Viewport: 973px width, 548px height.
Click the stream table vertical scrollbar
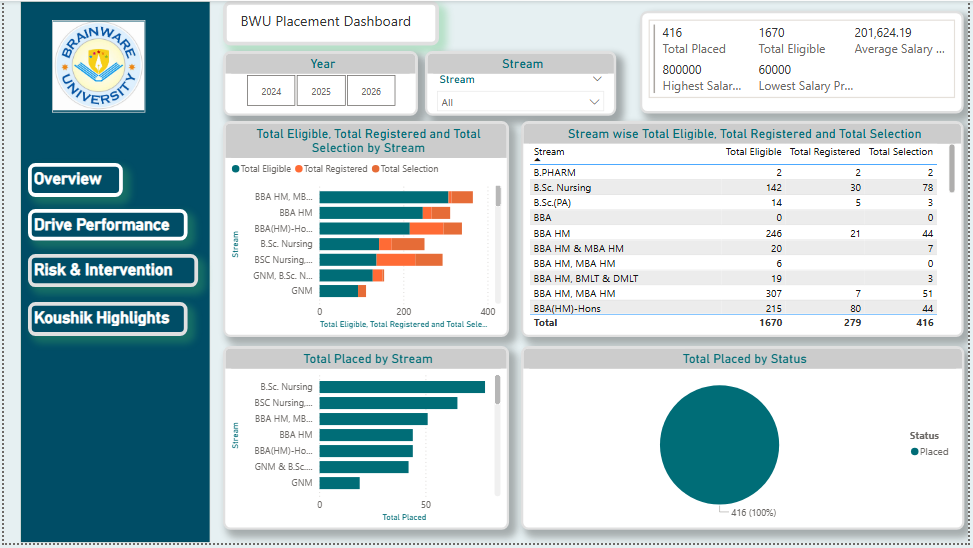point(952,169)
